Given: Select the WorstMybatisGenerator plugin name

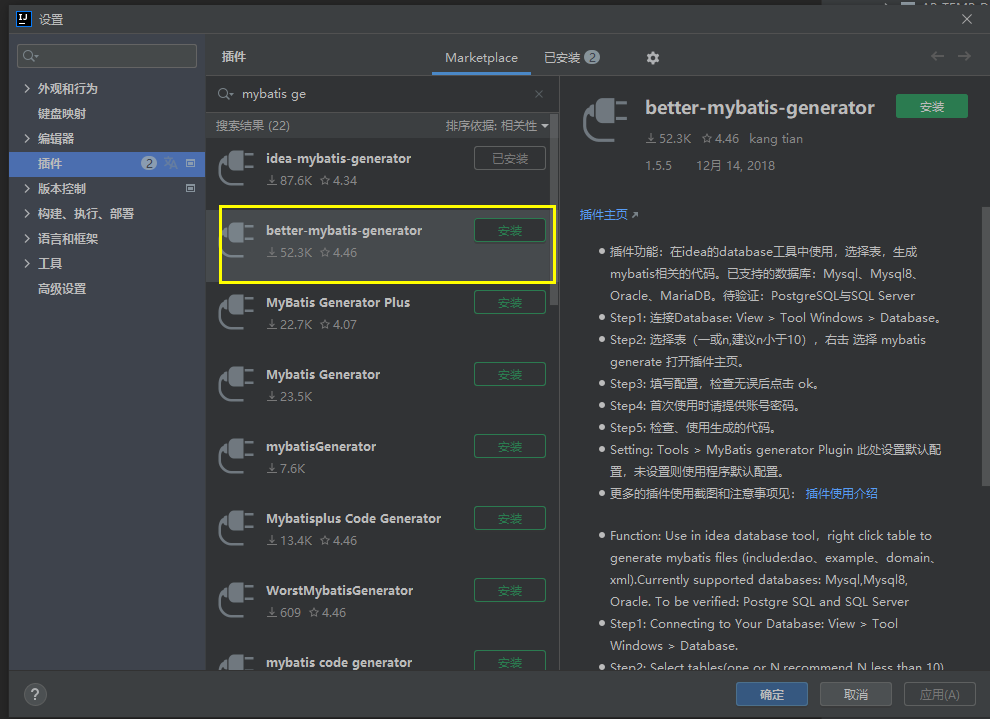Looking at the screenshot, I should pyautogui.click(x=340, y=590).
